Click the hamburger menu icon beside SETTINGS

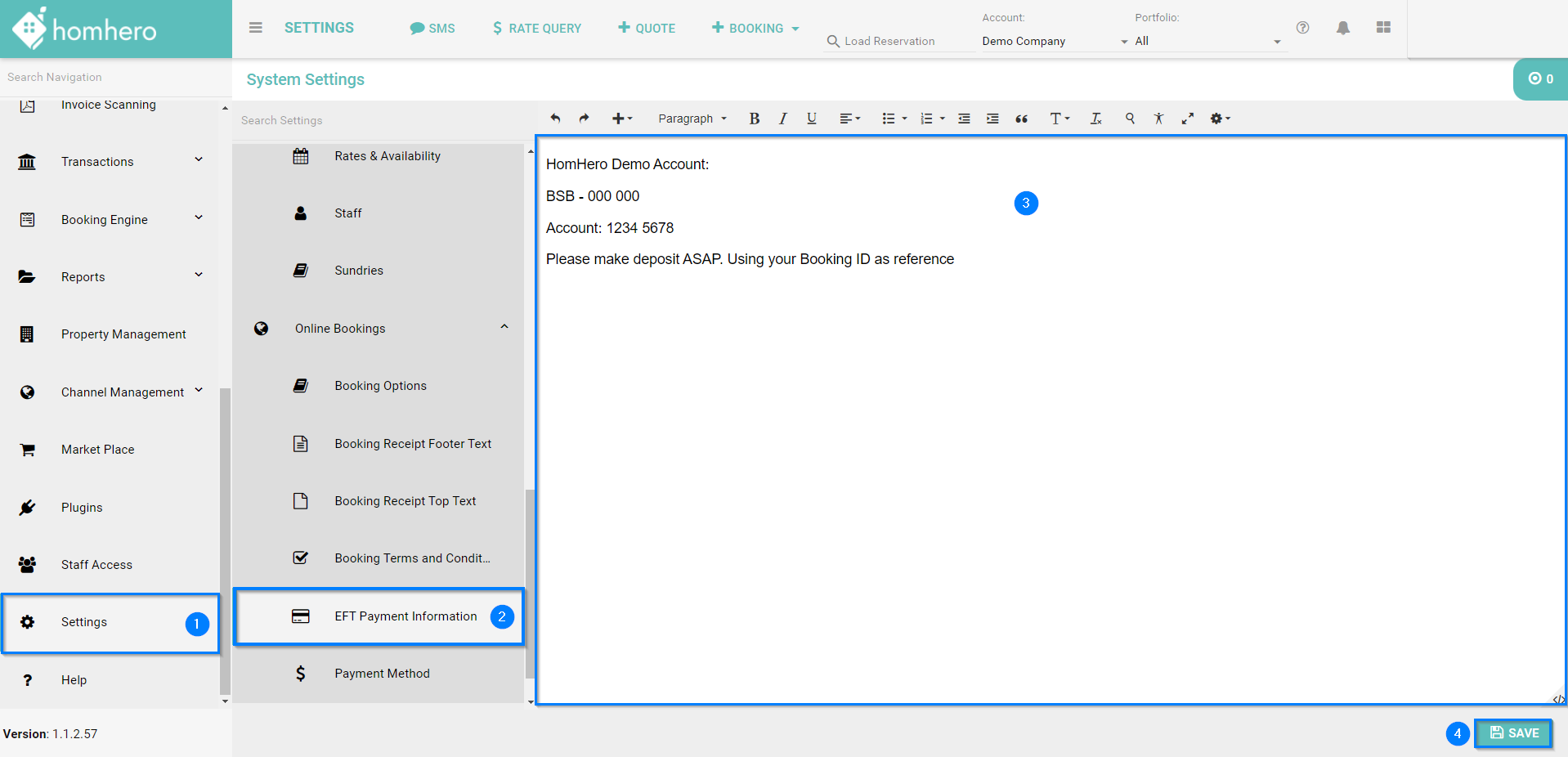tap(256, 28)
